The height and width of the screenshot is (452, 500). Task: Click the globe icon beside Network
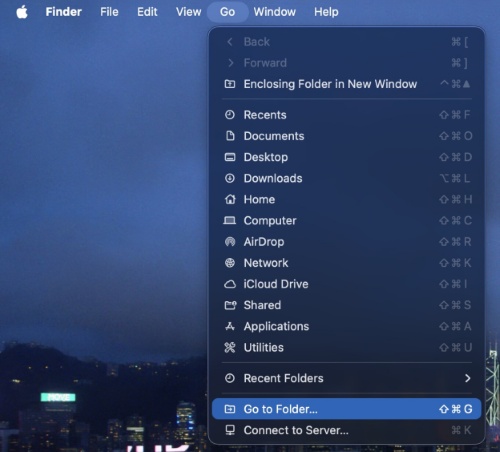click(x=230, y=263)
